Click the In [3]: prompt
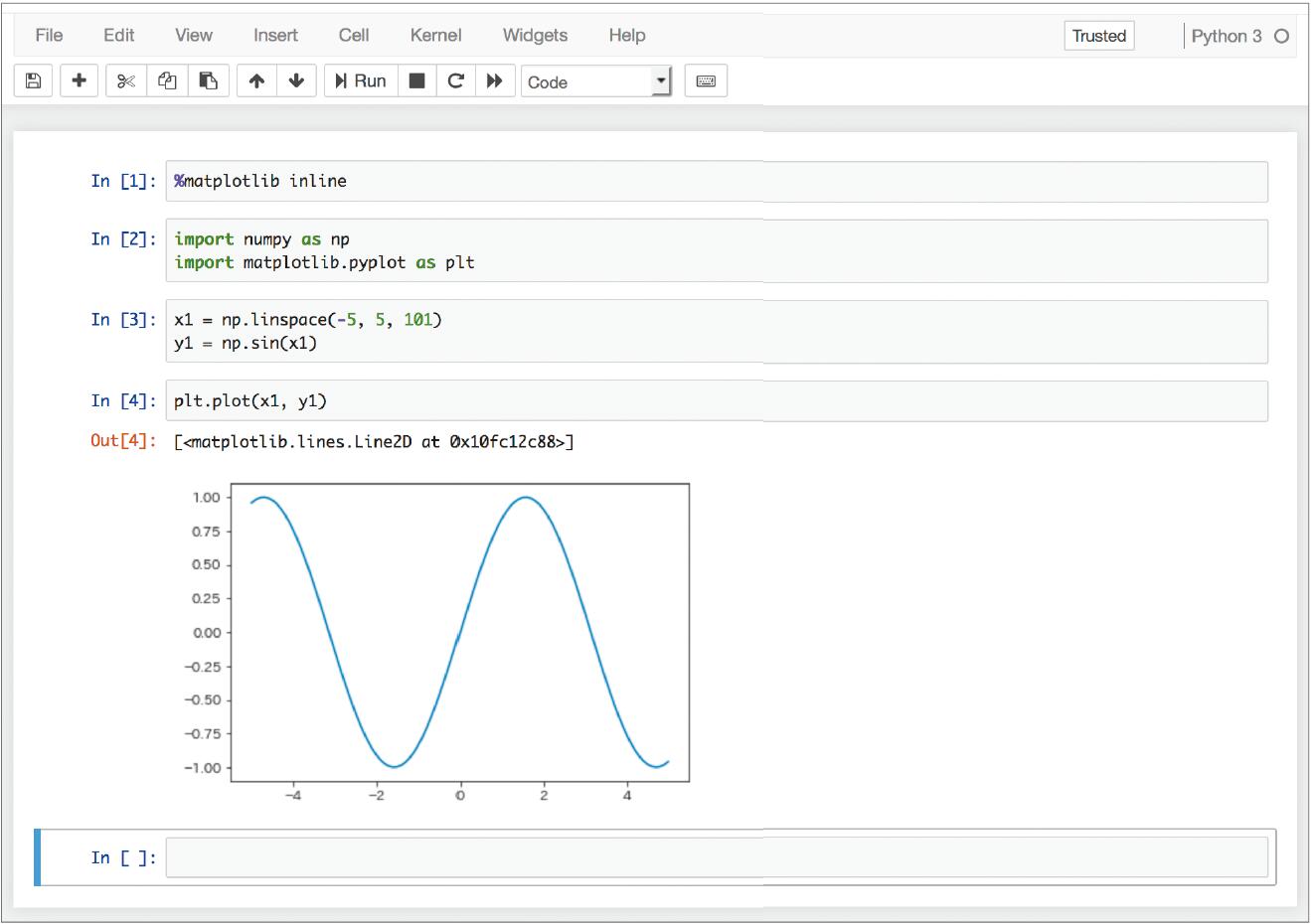Screen dimensions: 1311x924 pos(123,319)
